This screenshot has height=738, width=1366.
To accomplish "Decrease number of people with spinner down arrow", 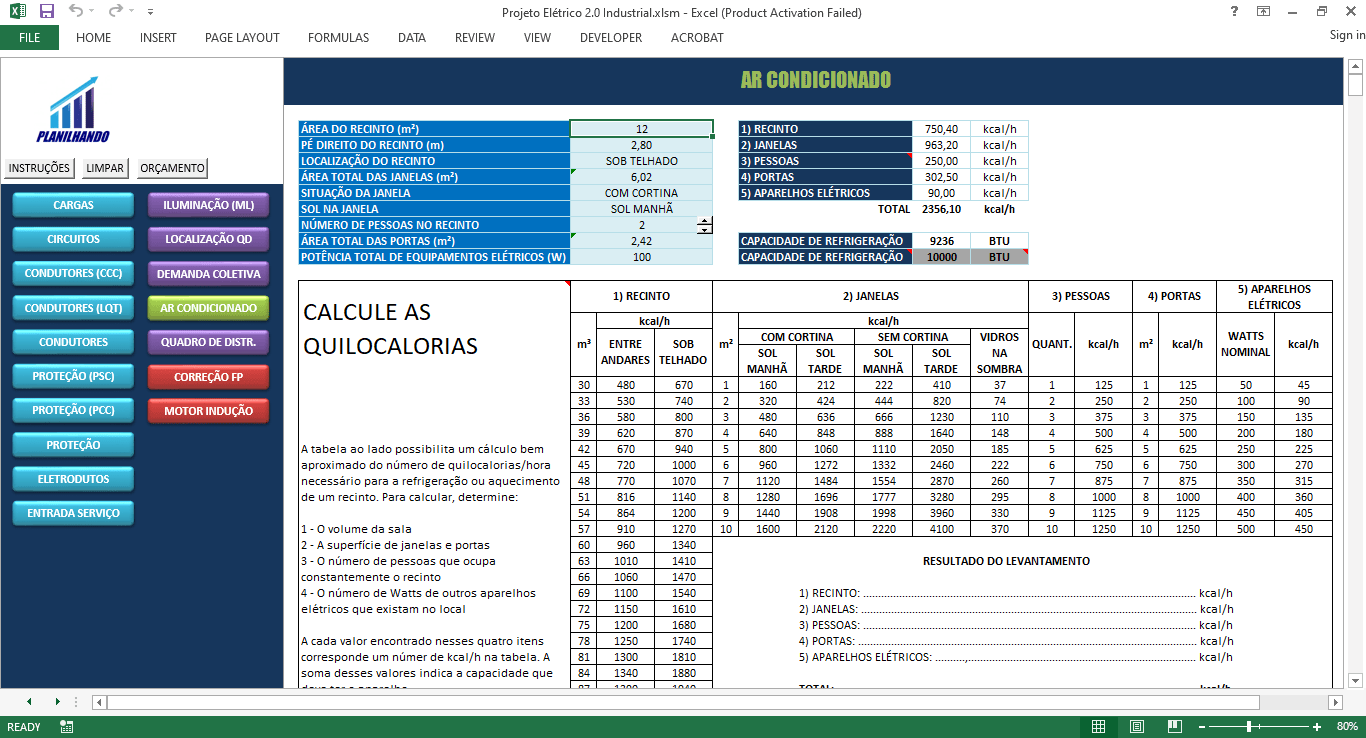I will 704,230.
